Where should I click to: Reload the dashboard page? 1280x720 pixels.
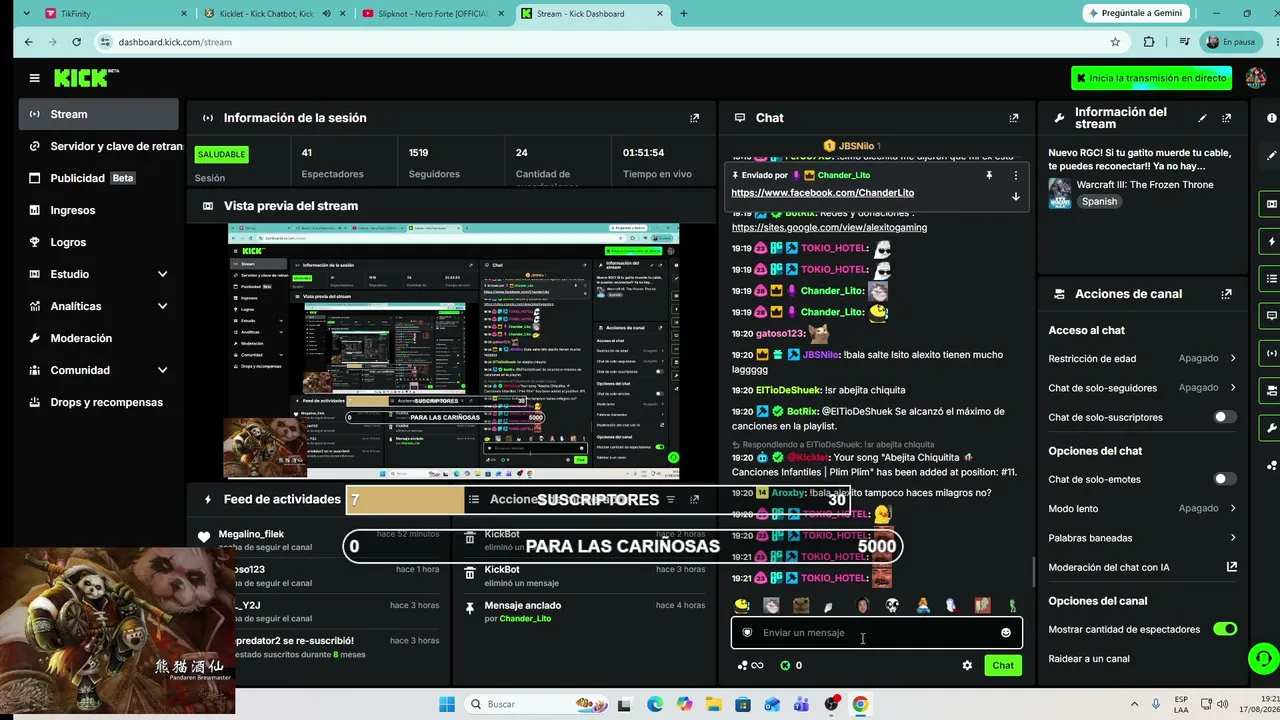pos(77,42)
